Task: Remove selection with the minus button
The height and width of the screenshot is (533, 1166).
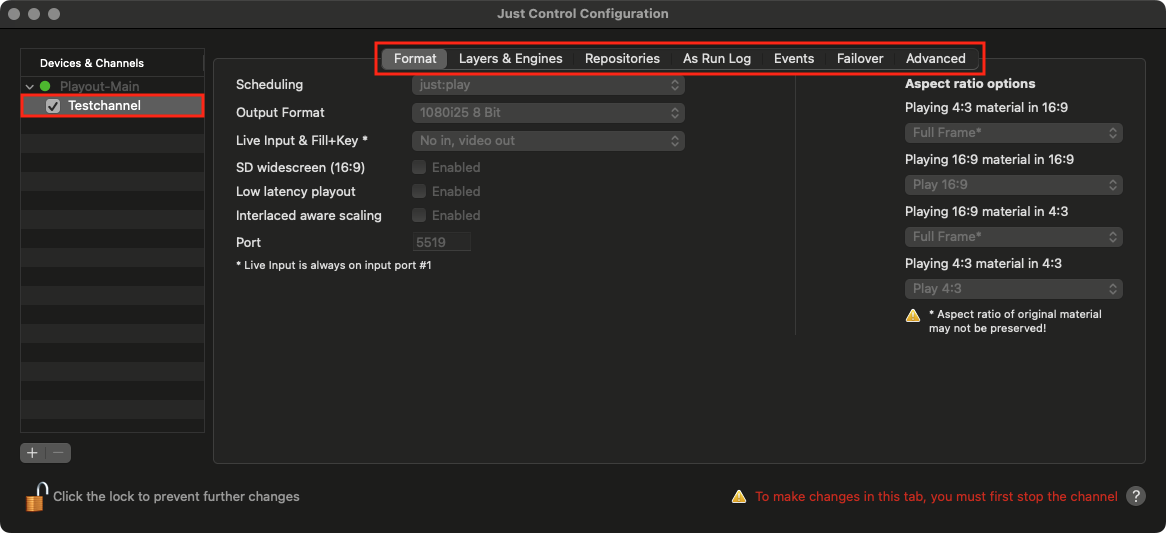Action: click(x=59, y=453)
